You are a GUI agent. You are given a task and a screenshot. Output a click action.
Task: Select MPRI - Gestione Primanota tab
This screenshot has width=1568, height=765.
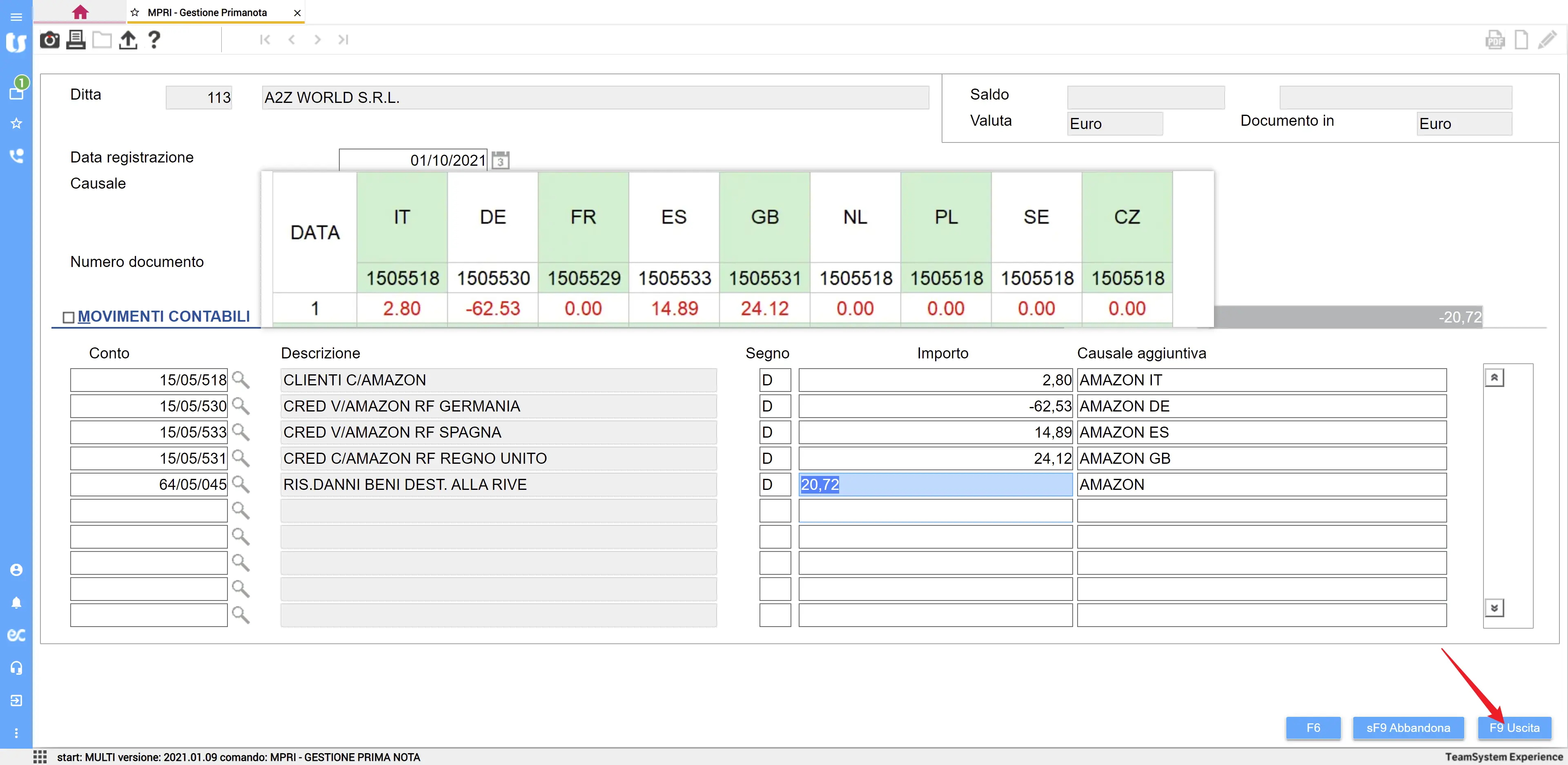207,12
